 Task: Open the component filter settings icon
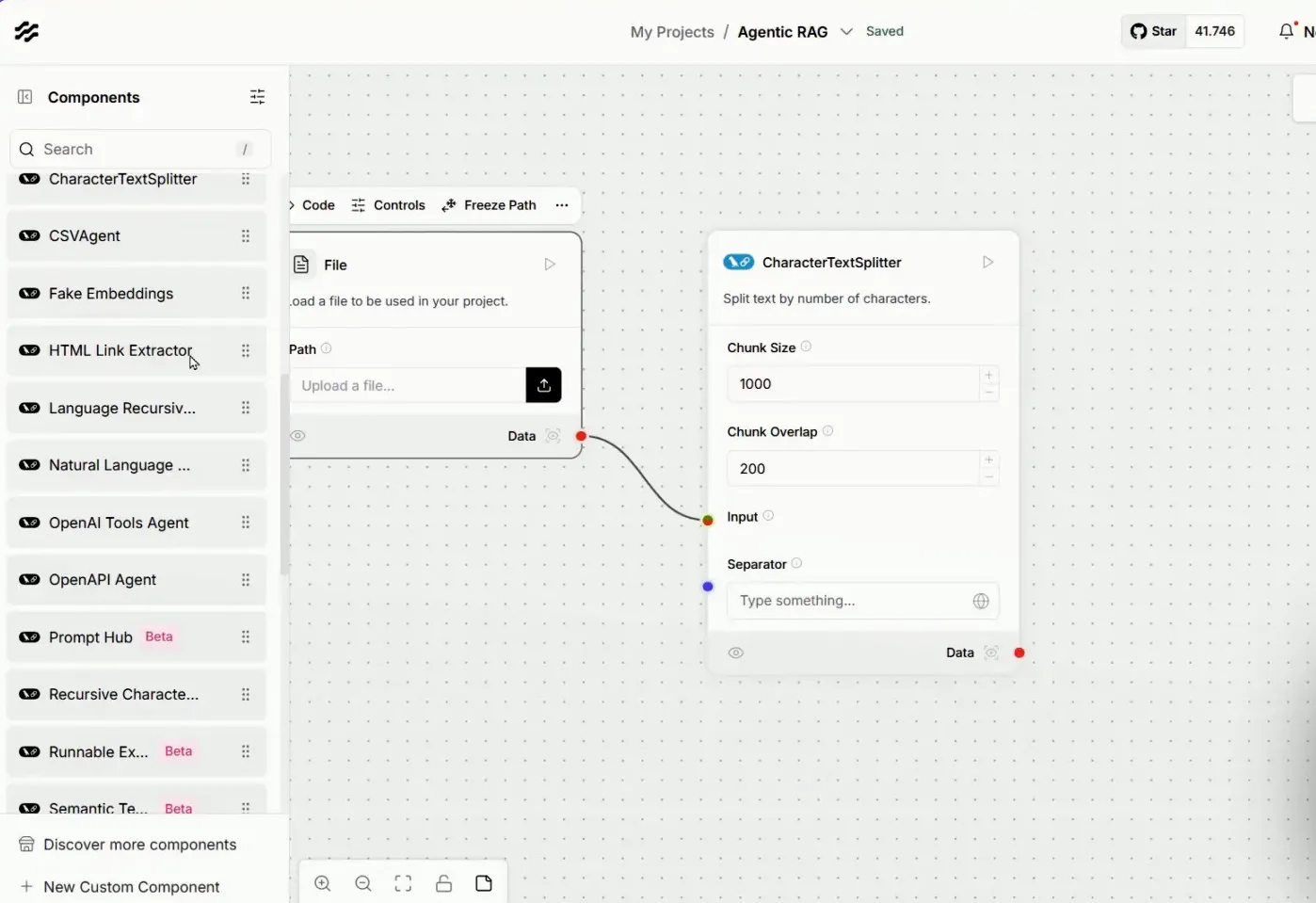coord(257,97)
